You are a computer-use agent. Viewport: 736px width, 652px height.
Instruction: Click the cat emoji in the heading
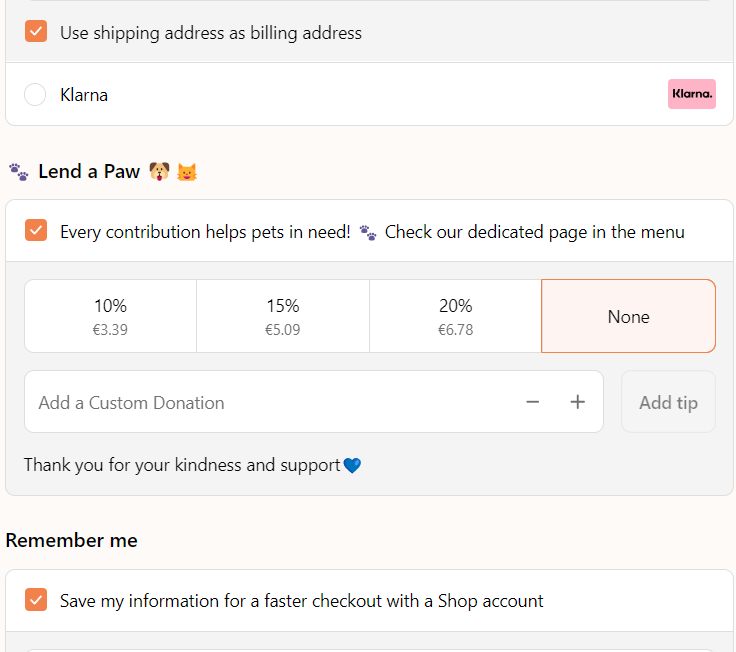tap(187, 172)
